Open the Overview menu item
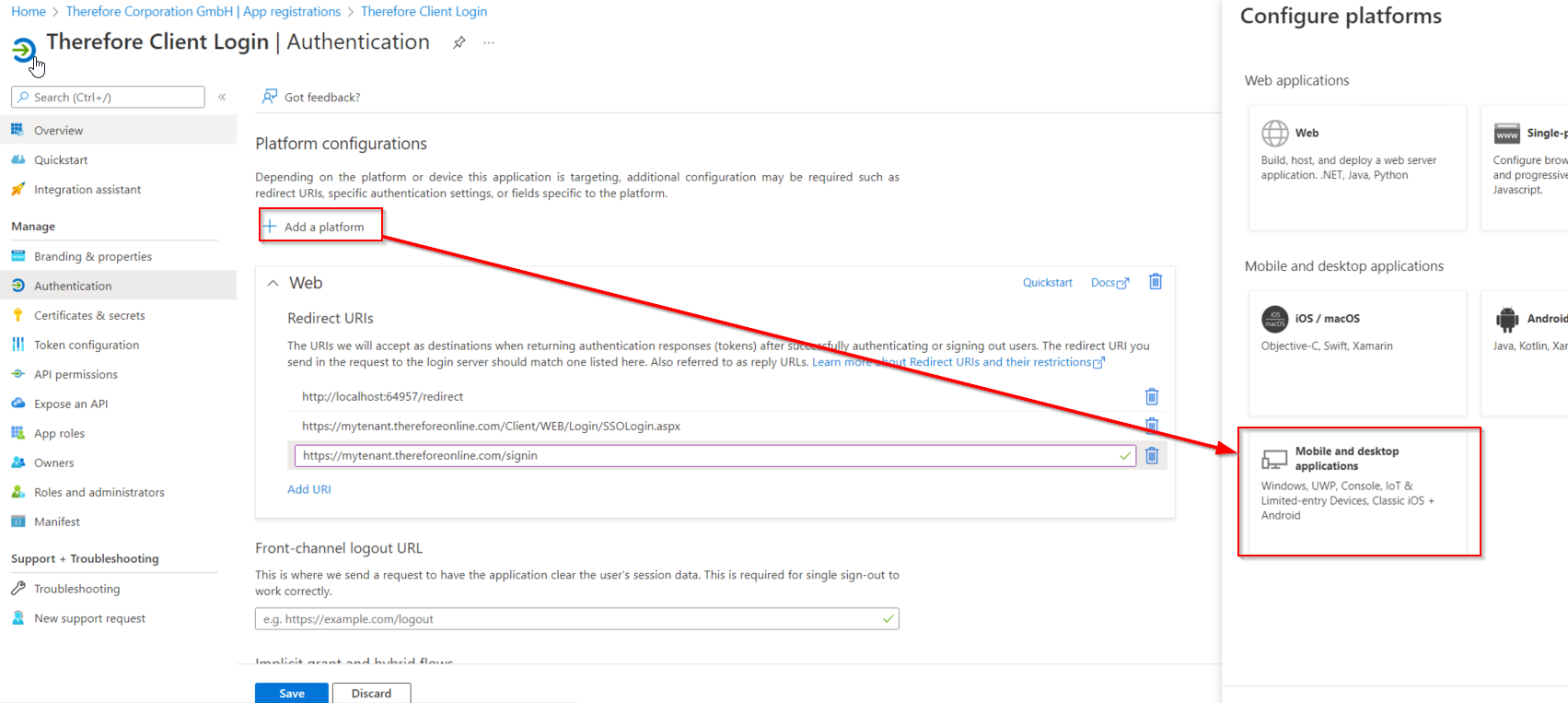The width and height of the screenshot is (1568, 703). click(x=119, y=130)
